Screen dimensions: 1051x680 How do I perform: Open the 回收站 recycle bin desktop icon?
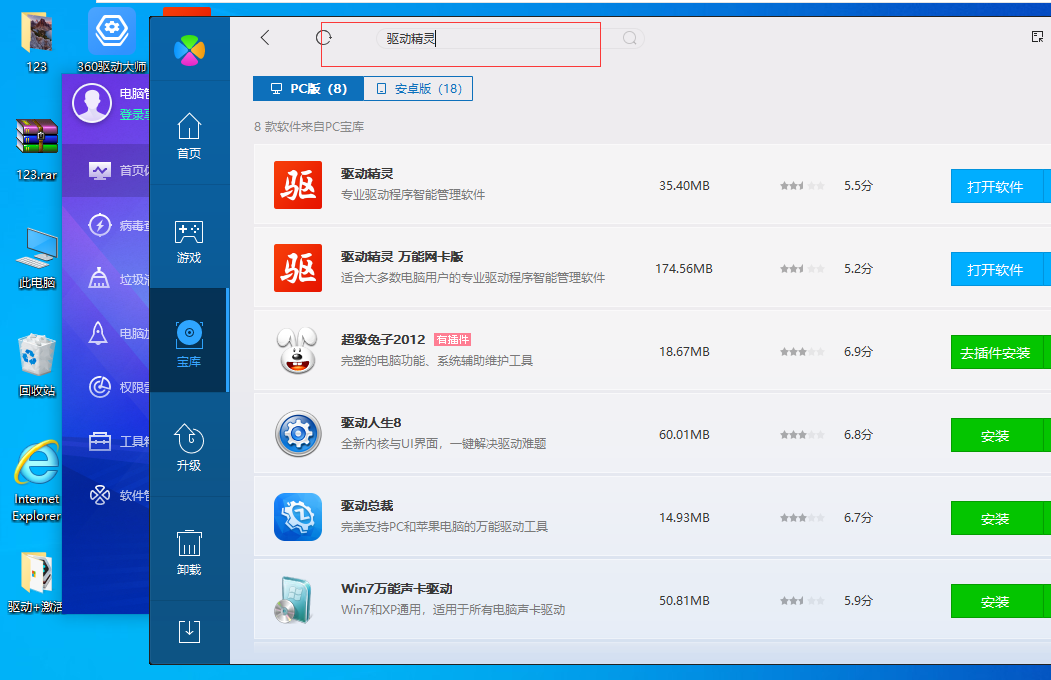coord(37,364)
